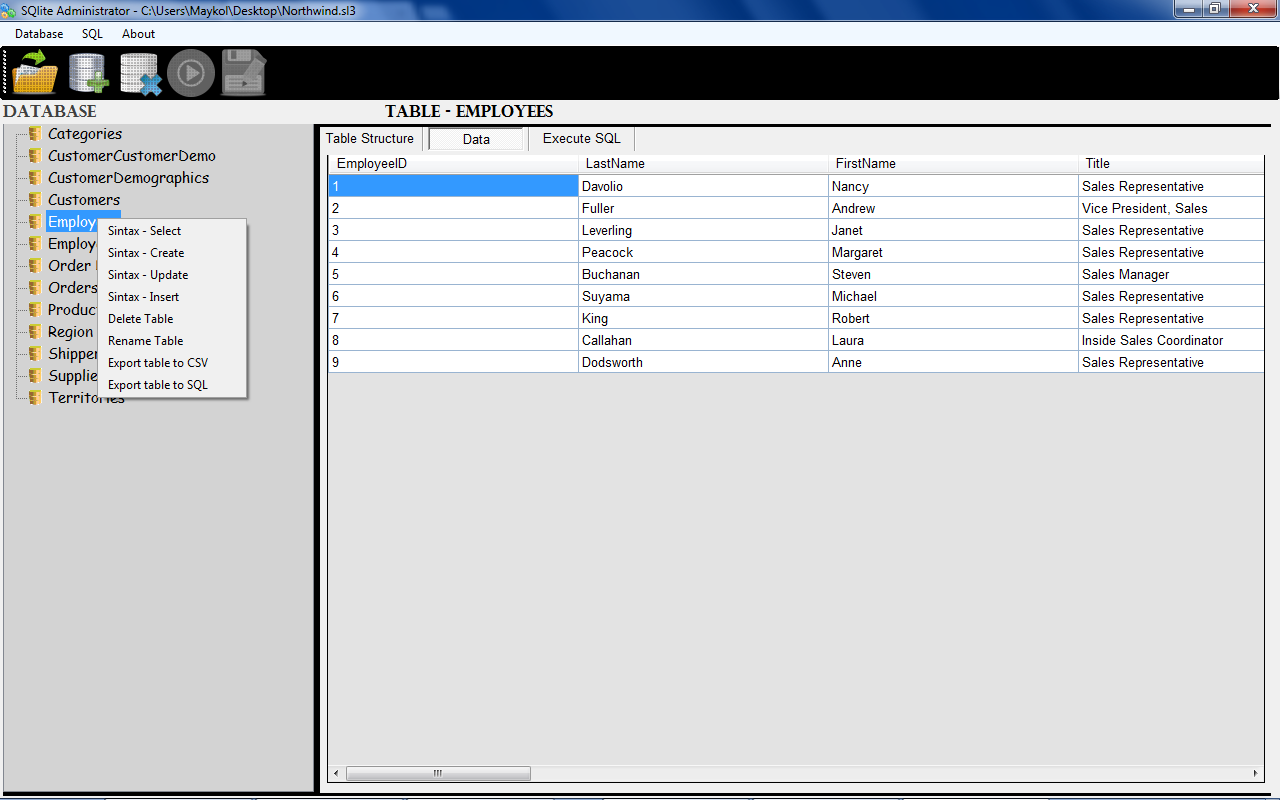The height and width of the screenshot is (800, 1280).
Task: Click the table icon beside Shippers
Action: pyautogui.click(x=32, y=353)
